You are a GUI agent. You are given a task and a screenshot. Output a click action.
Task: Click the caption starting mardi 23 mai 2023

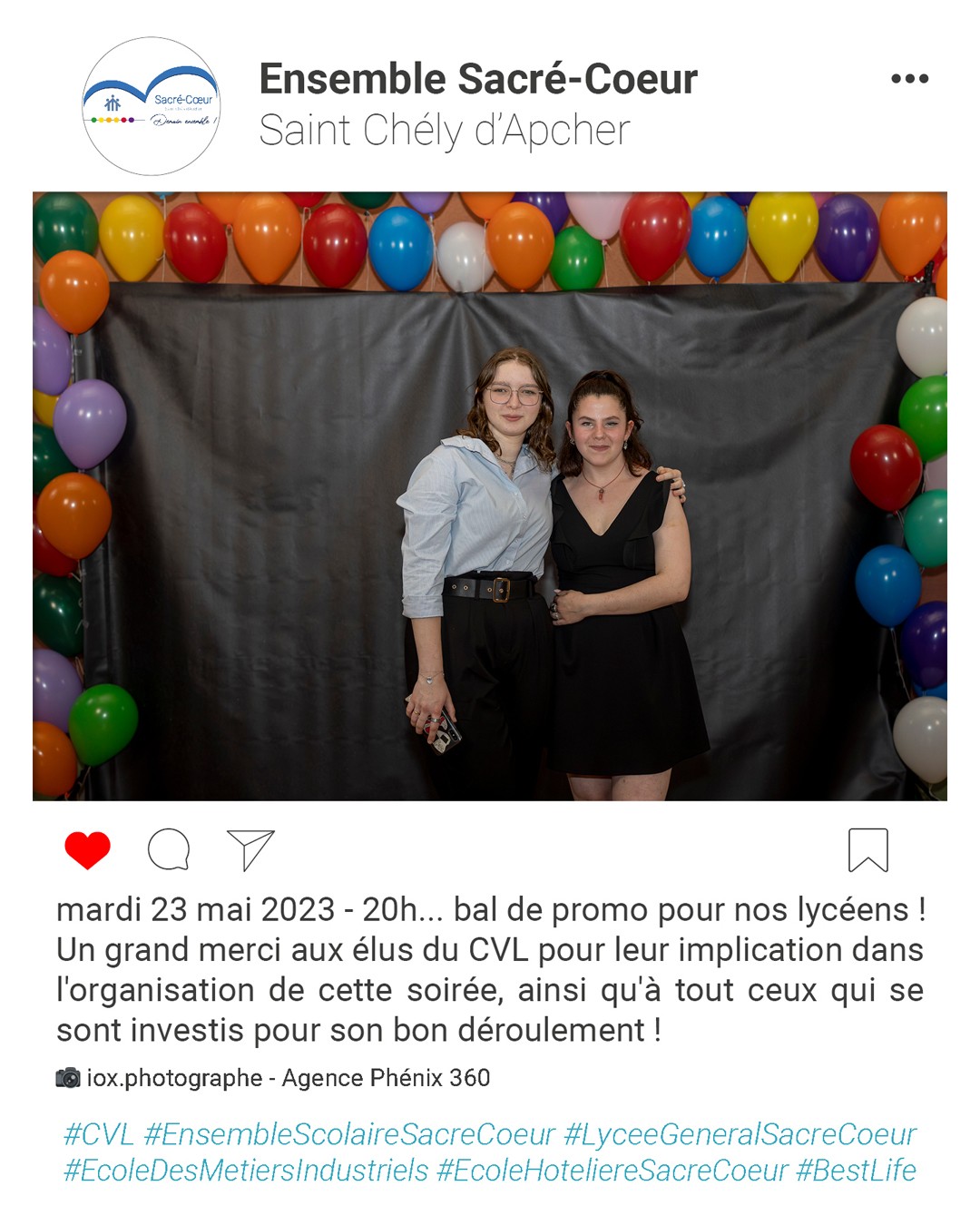pyautogui.click(x=490, y=970)
